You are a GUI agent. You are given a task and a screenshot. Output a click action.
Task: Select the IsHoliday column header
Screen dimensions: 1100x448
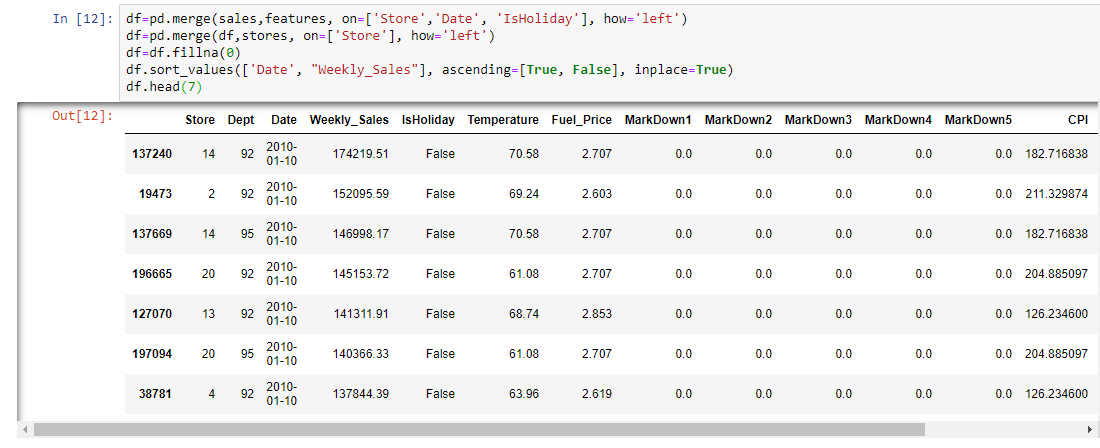428,121
